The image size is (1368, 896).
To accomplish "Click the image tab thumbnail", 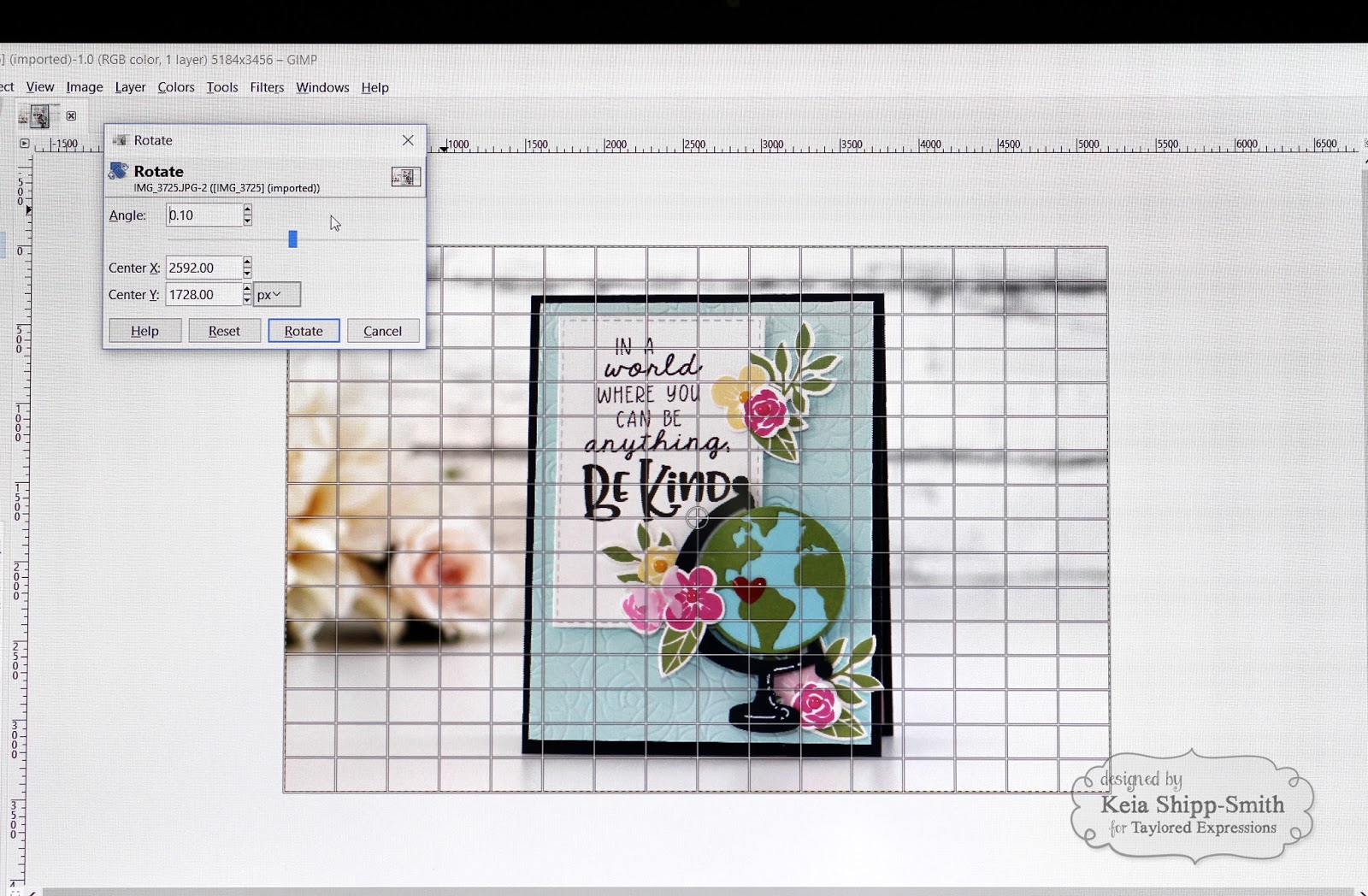I will [39, 115].
